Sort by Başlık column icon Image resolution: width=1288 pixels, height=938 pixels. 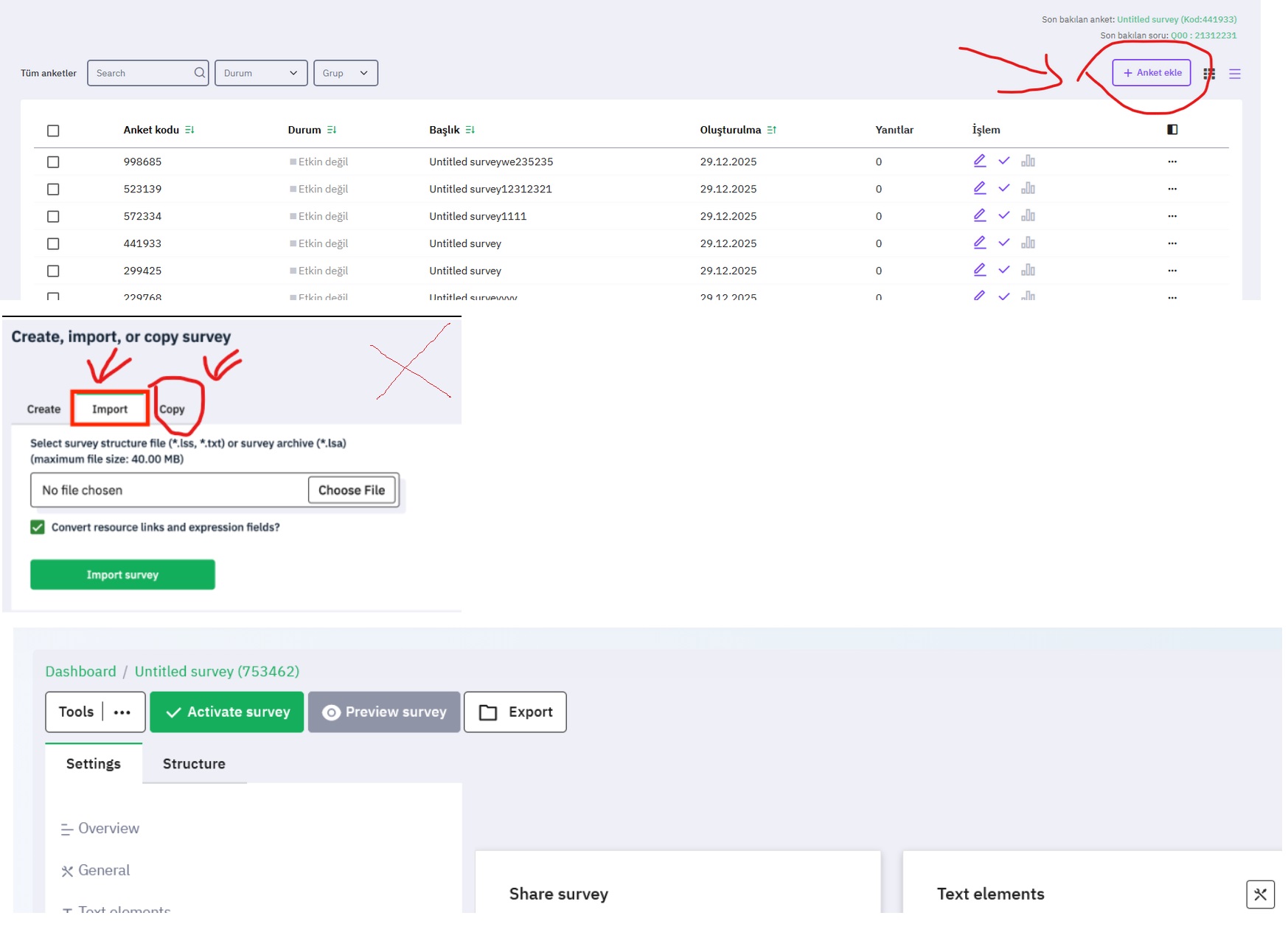coord(470,130)
